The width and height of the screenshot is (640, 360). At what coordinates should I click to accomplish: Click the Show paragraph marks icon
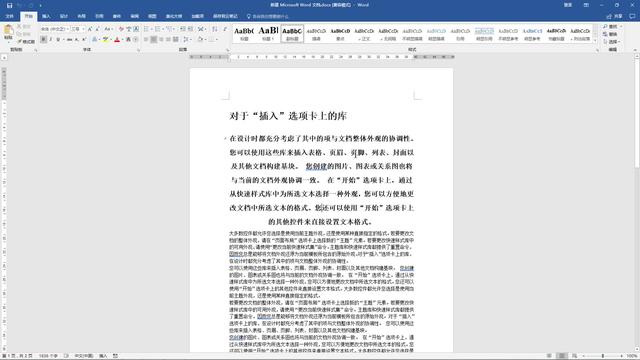225,29
